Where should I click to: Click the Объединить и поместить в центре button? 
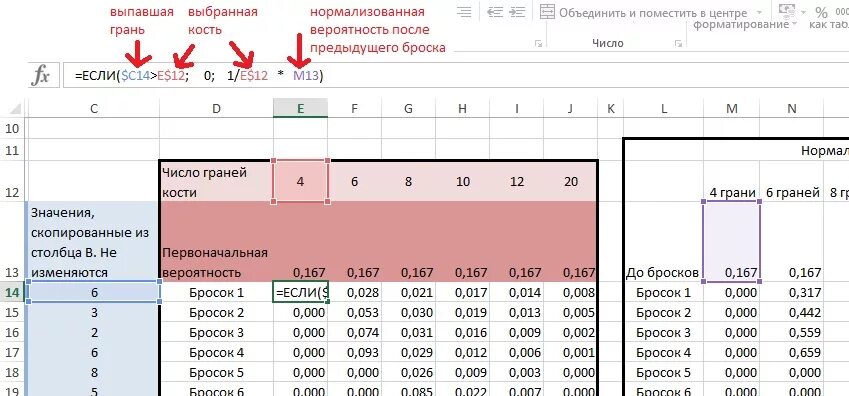pos(643,12)
